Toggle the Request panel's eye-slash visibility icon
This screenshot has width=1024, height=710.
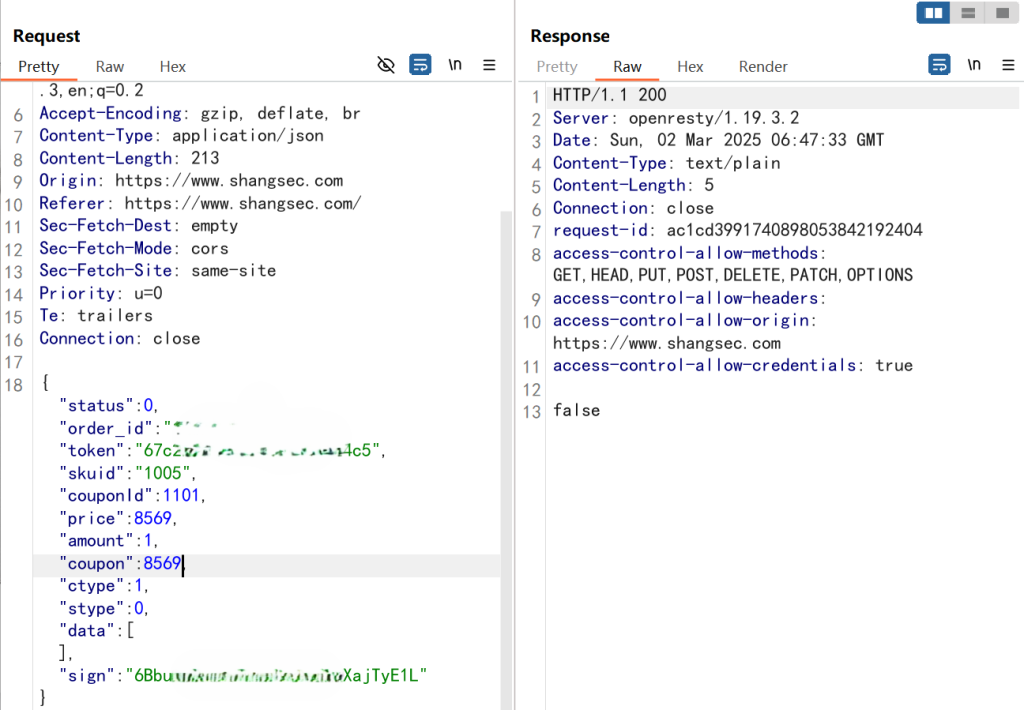[x=386, y=65]
